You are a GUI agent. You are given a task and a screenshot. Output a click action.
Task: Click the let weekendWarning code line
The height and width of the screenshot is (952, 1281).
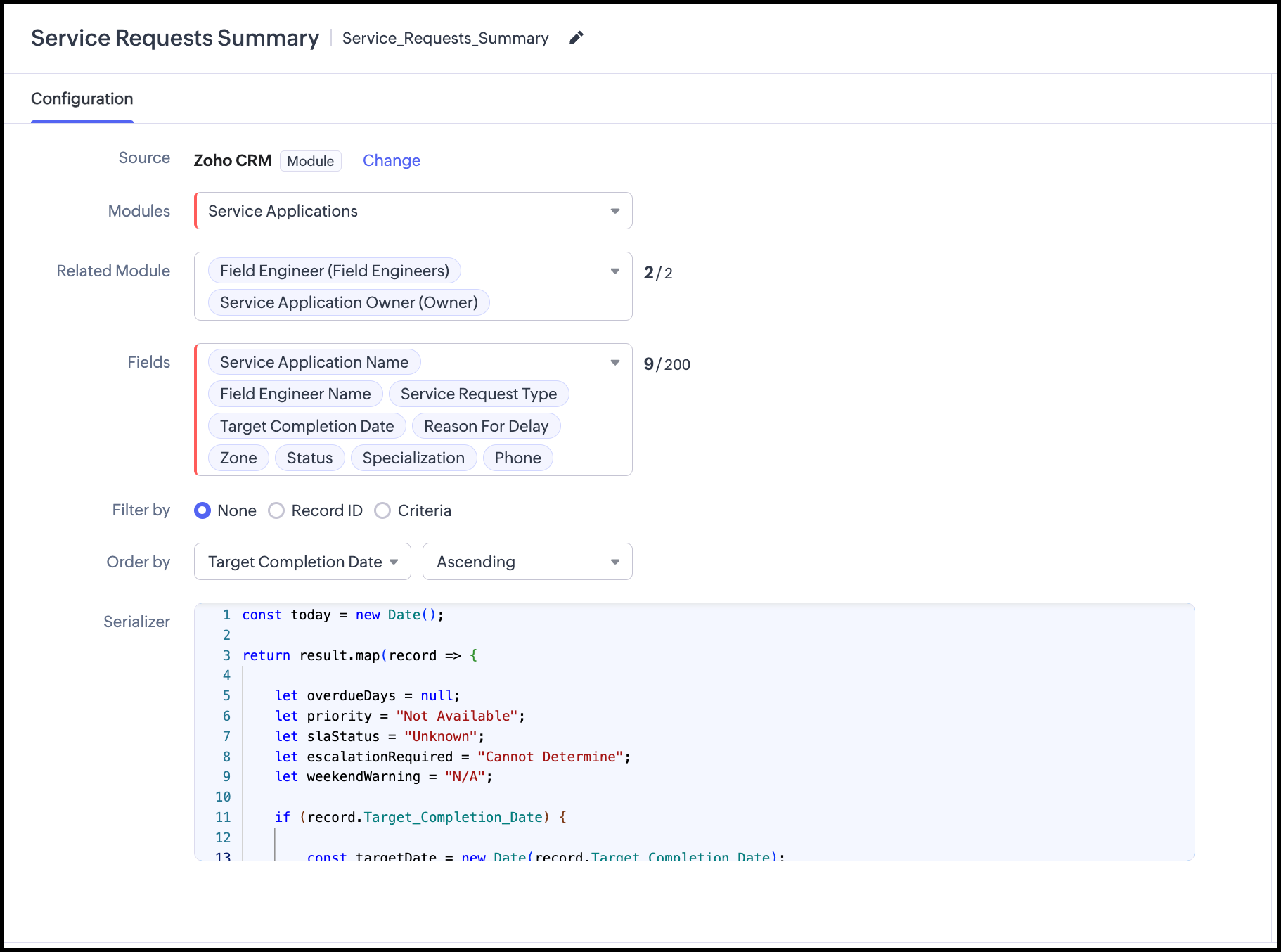[384, 776]
